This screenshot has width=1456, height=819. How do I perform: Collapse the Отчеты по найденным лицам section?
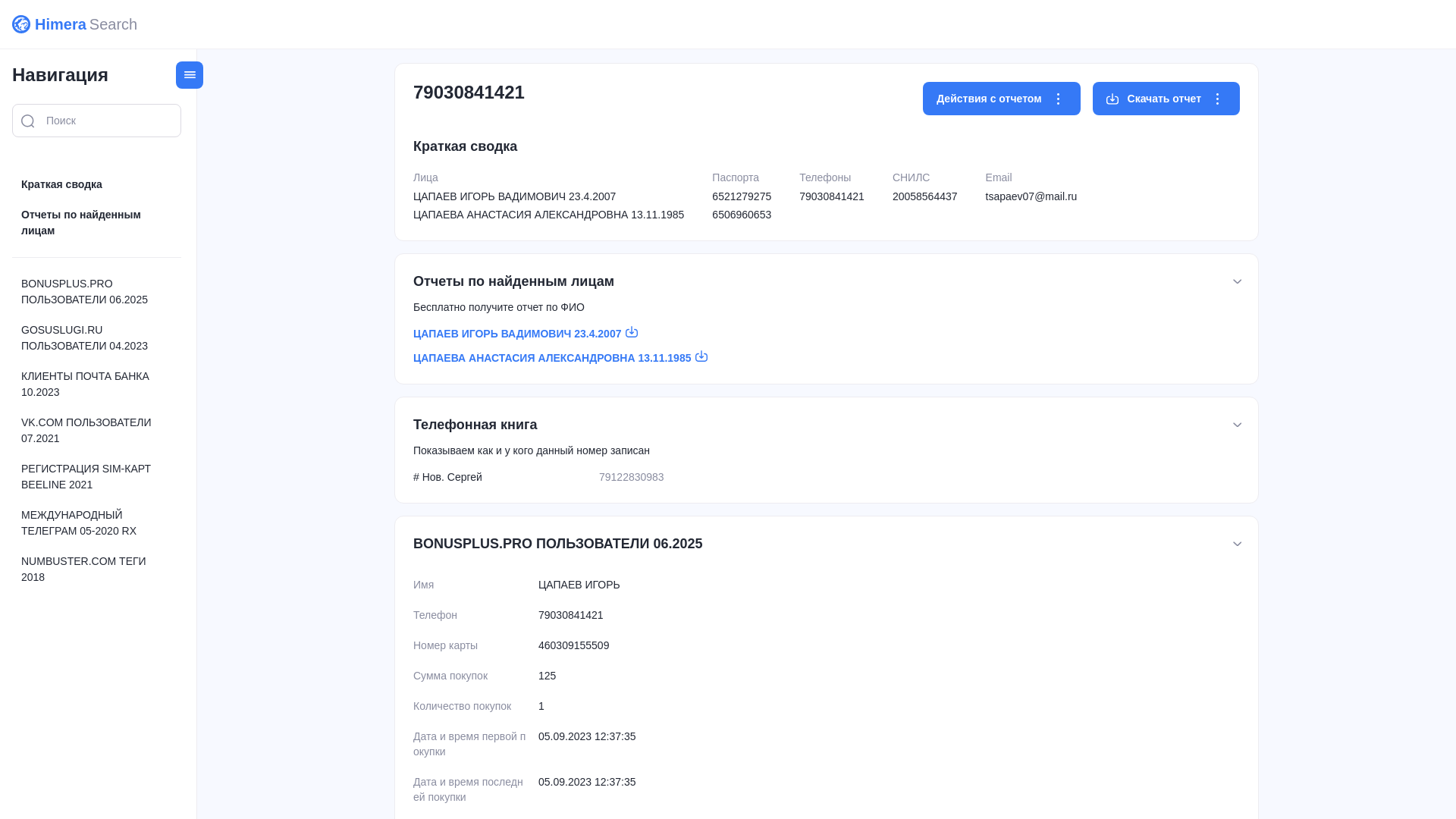(1237, 281)
